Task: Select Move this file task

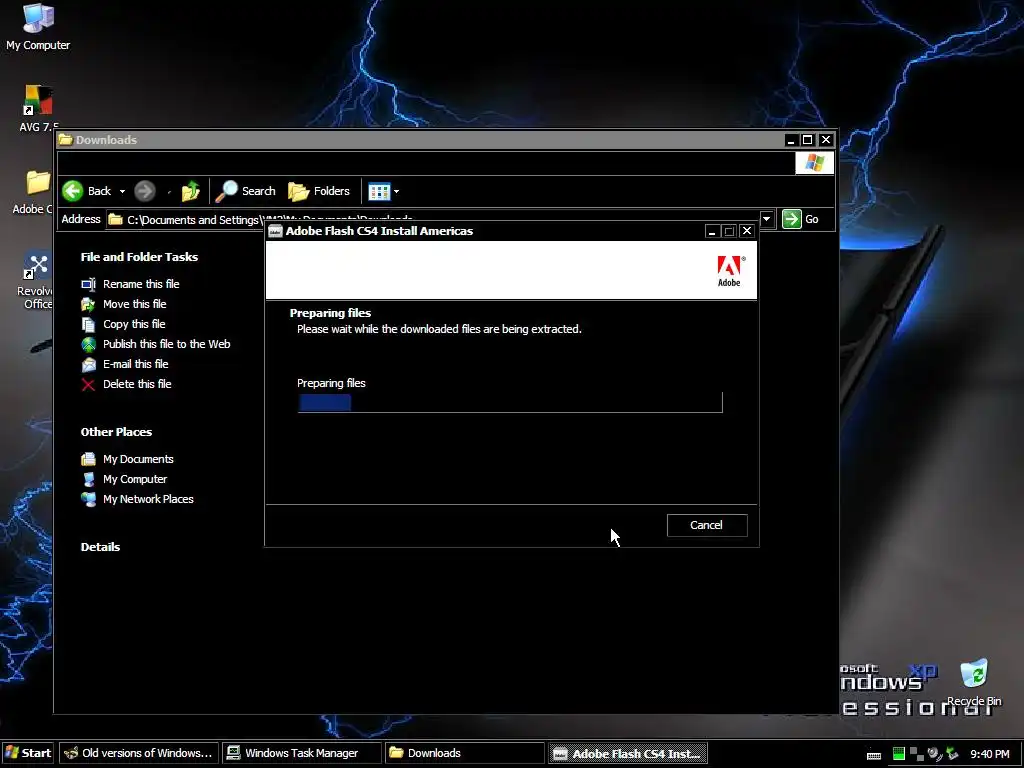Action: pyautogui.click(x=135, y=304)
